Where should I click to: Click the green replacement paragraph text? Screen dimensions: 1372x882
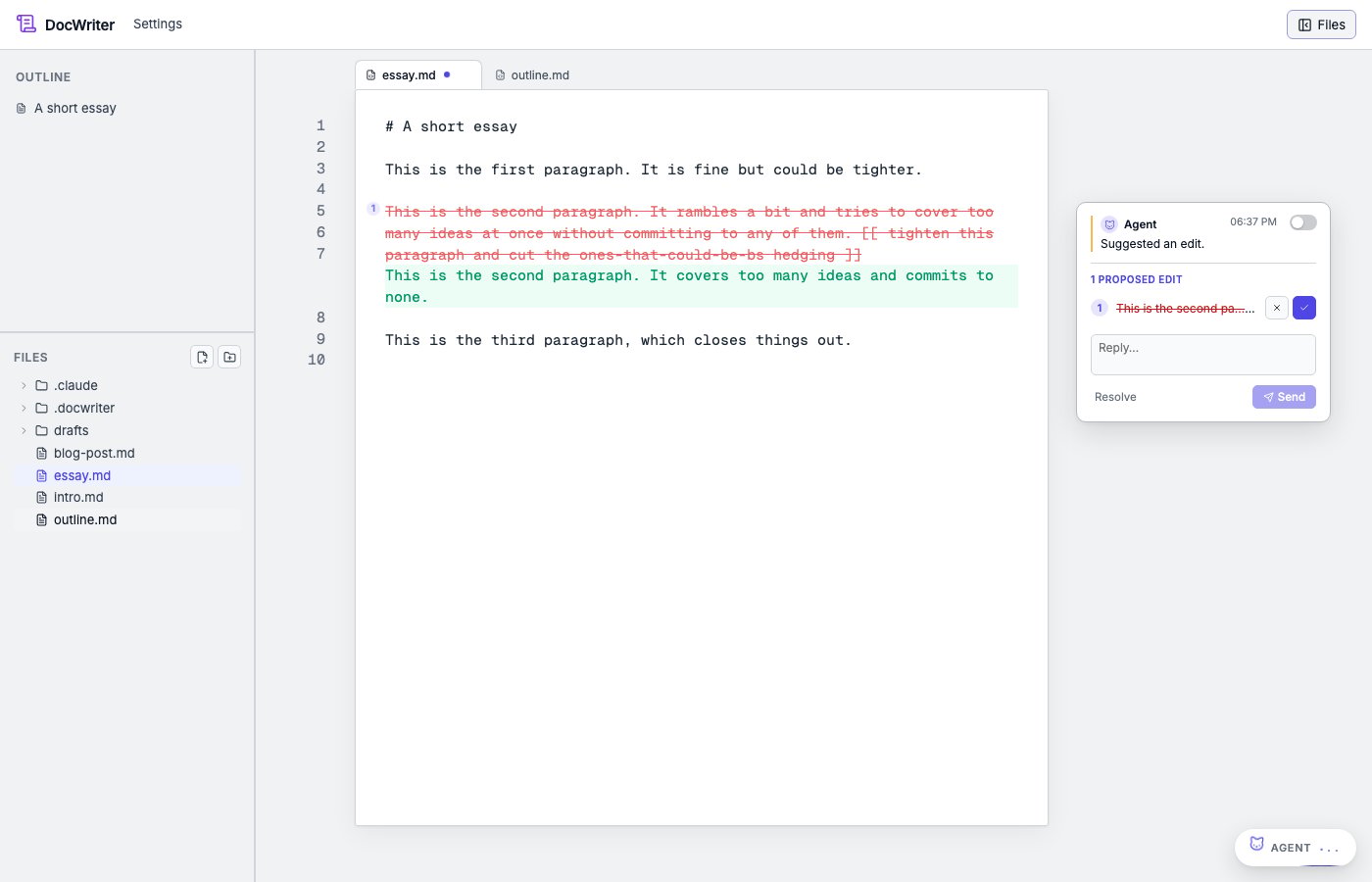point(702,286)
